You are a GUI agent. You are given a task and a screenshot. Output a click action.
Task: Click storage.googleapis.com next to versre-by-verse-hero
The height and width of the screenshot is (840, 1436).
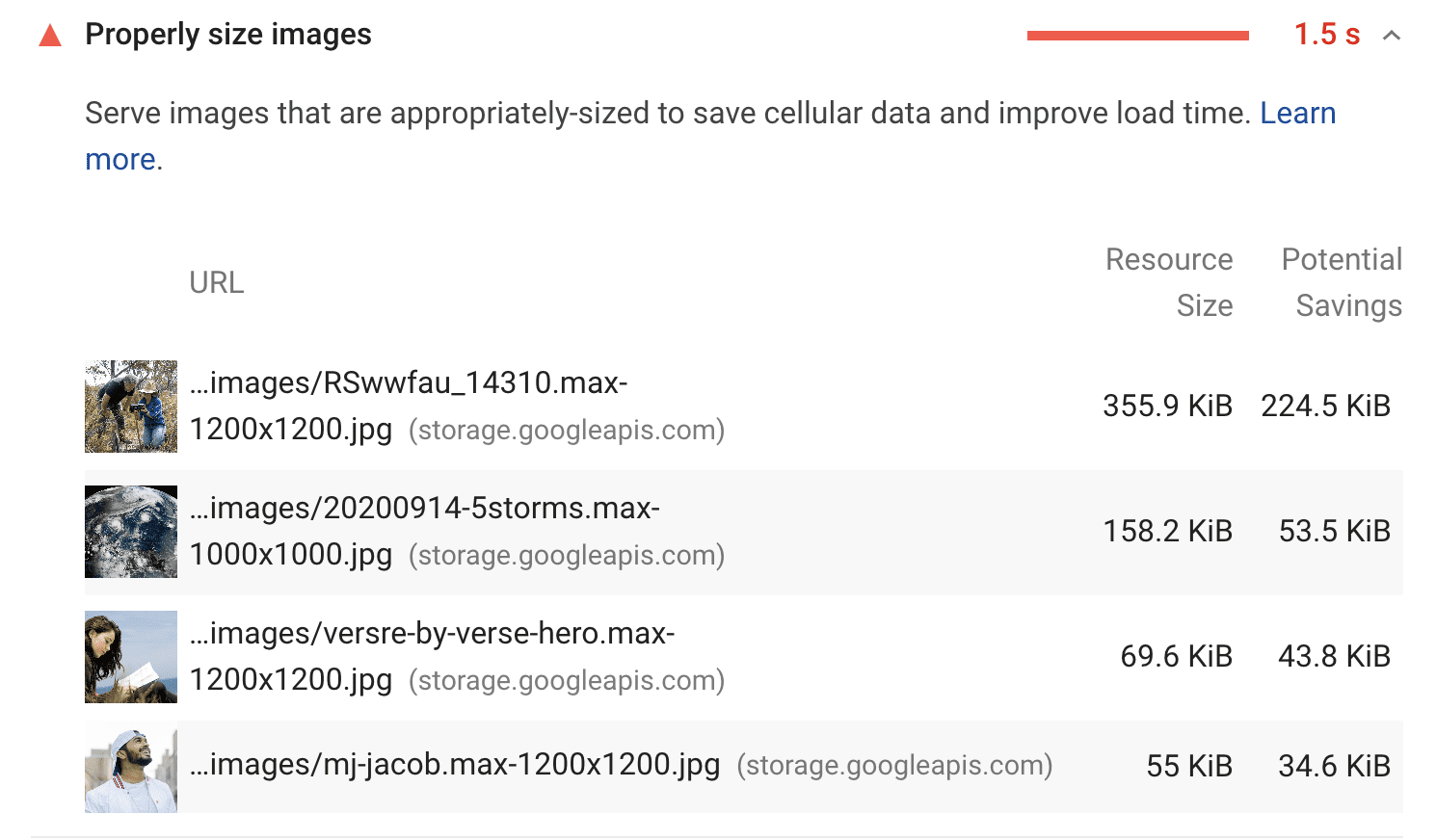[x=567, y=680]
